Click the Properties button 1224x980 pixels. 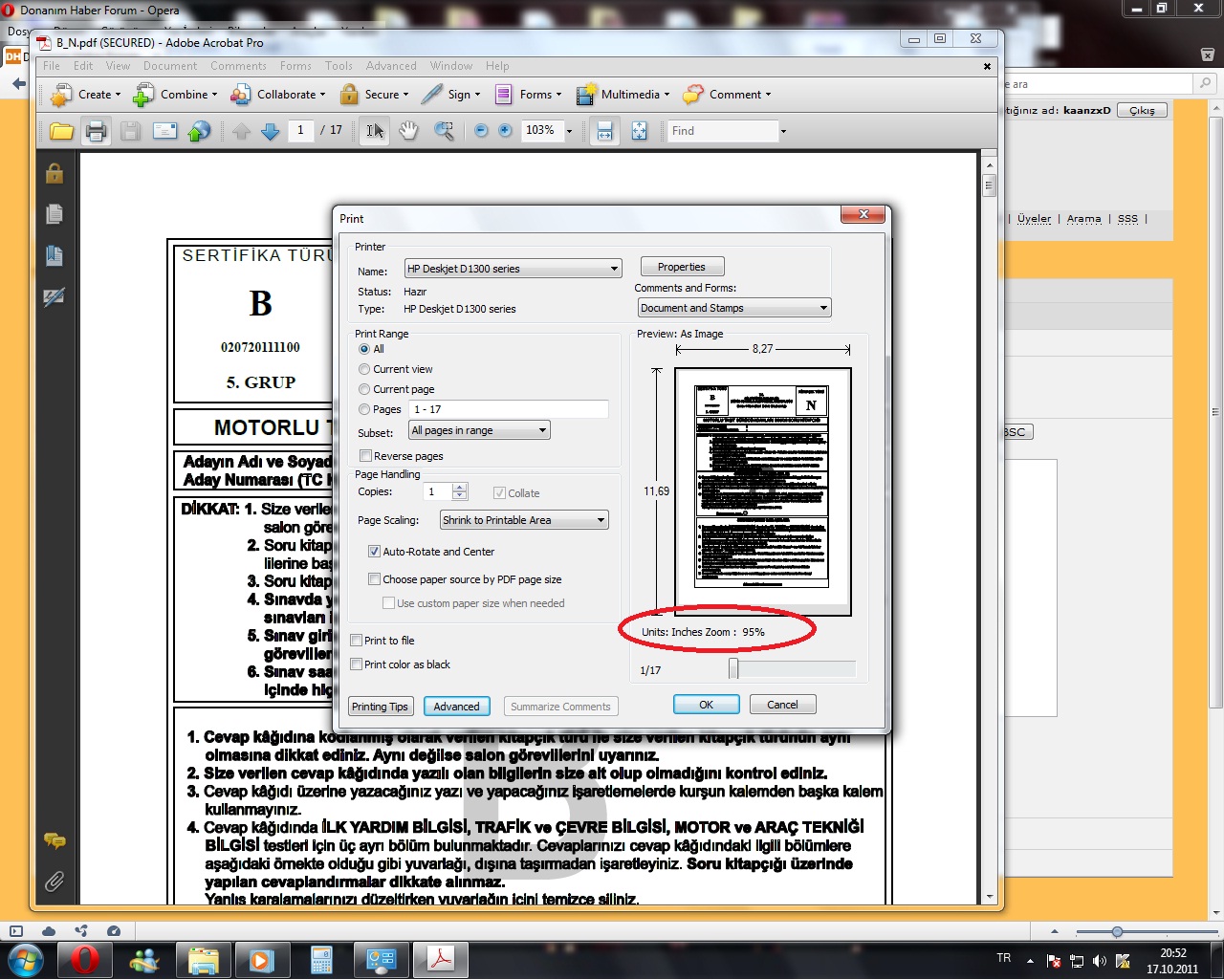pos(681,267)
